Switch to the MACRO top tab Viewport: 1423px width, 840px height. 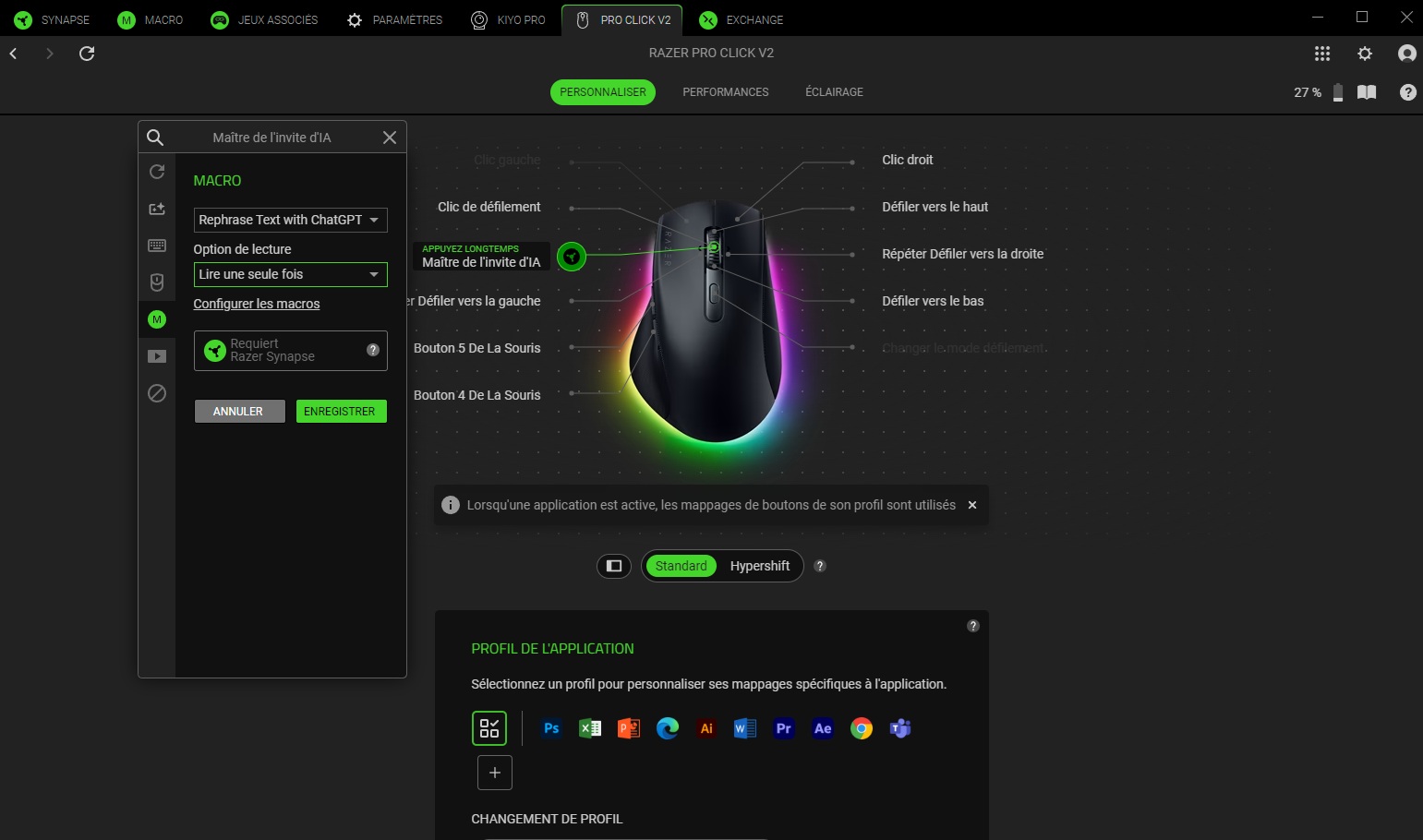click(151, 19)
